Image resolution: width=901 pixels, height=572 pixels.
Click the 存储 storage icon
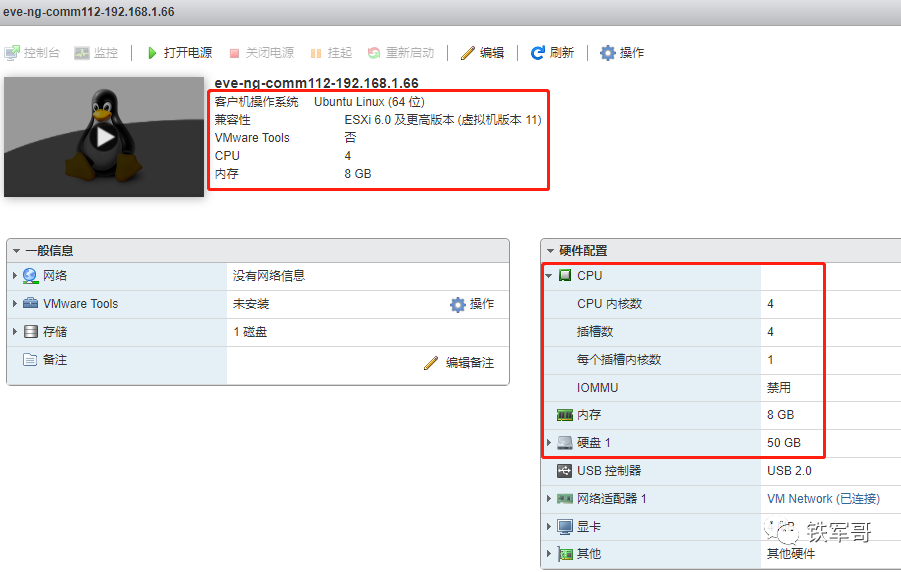tap(30, 332)
